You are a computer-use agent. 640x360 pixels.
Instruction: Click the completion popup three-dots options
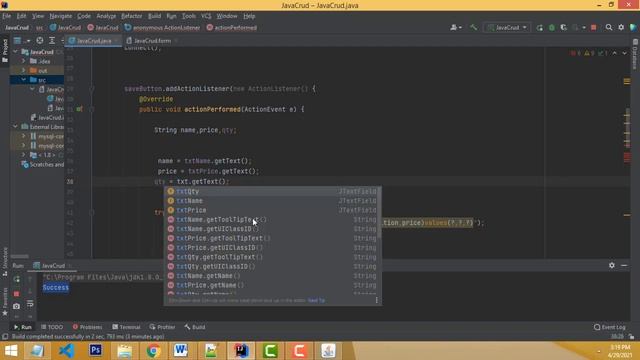(x=376, y=300)
